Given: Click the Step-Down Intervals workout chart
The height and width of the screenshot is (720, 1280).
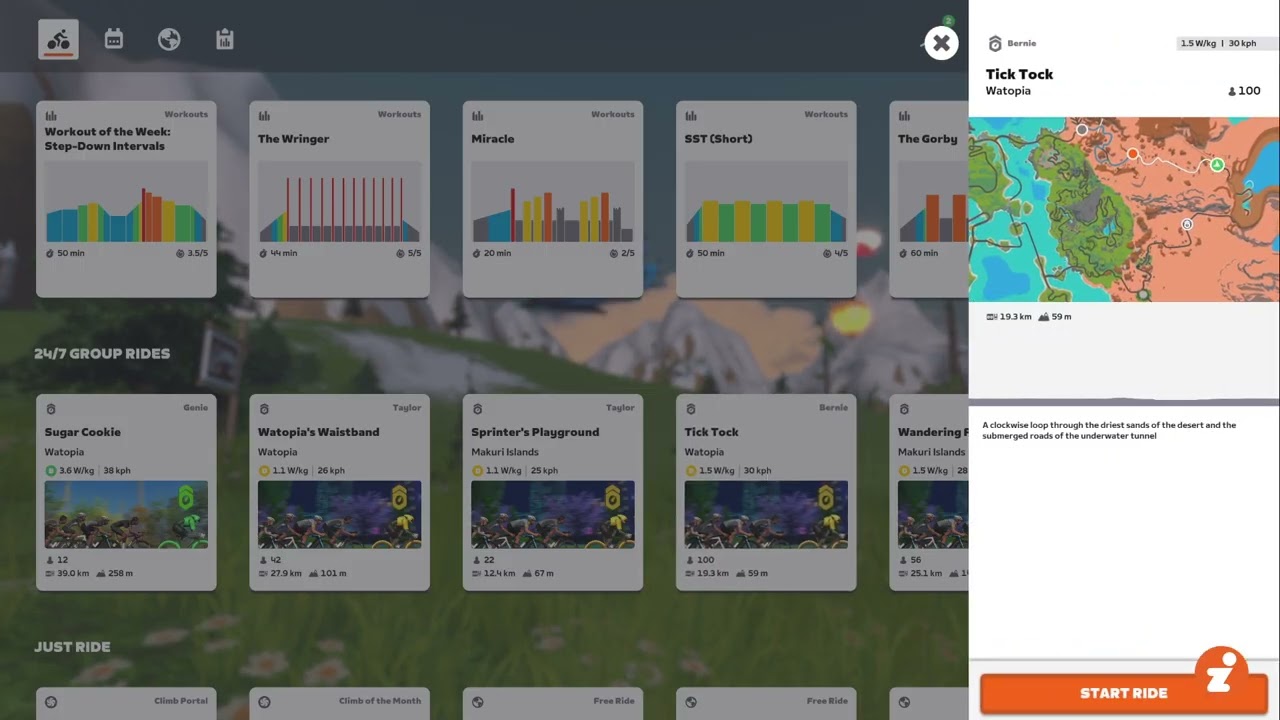Looking at the screenshot, I should click(x=126, y=201).
